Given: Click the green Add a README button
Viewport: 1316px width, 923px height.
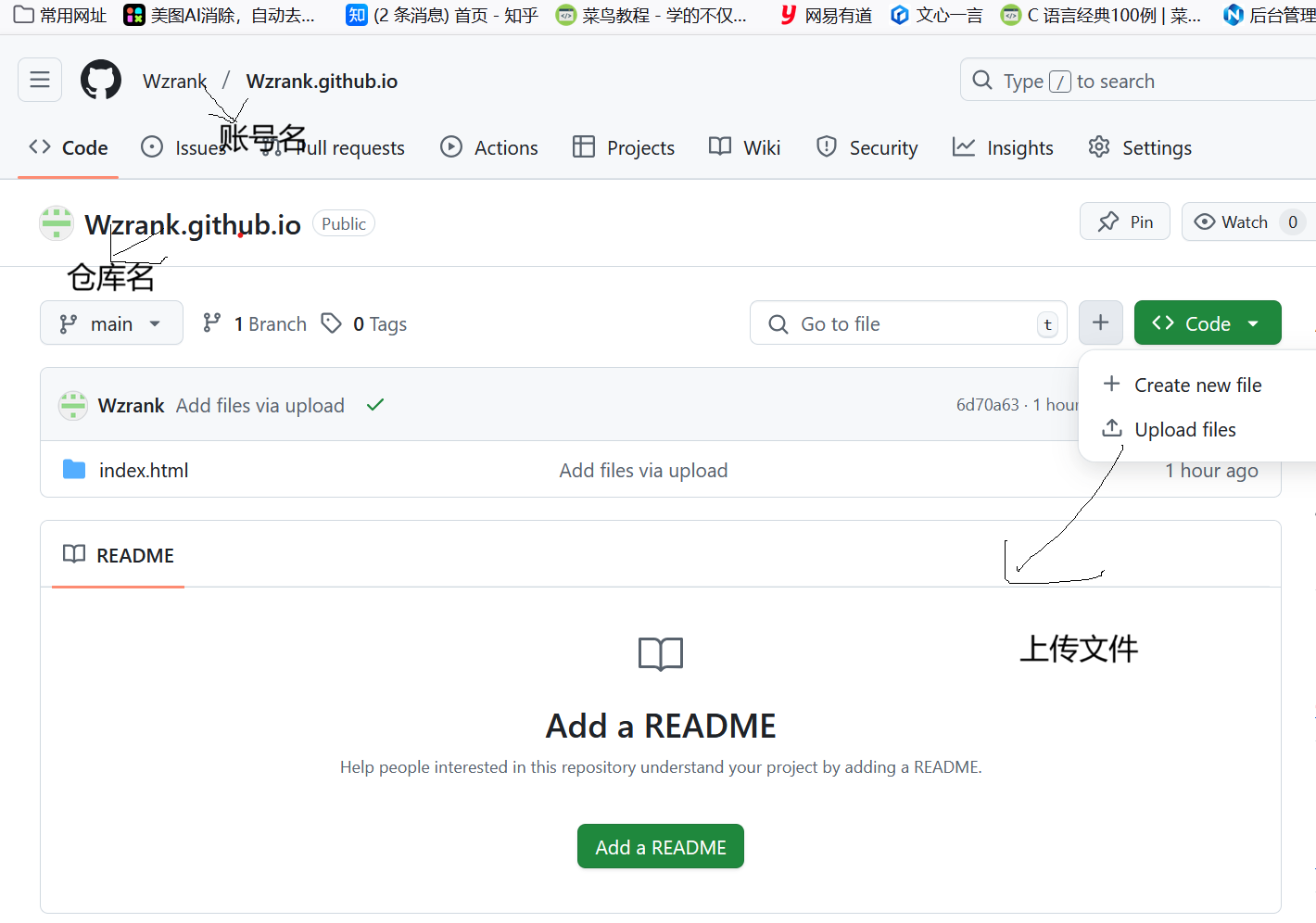Looking at the screenshot, I should (661, 846).
